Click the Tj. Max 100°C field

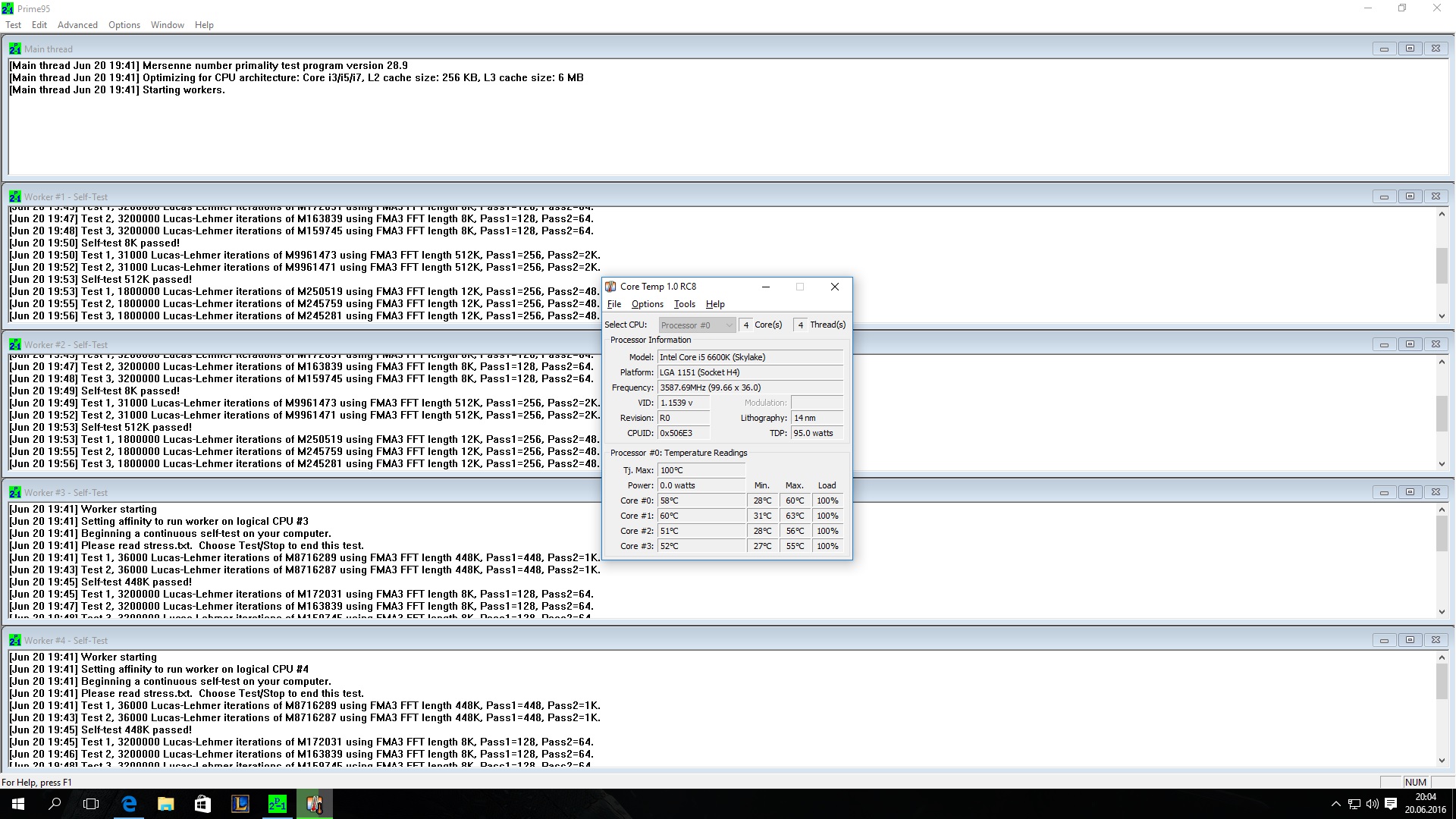click(701, 470)
